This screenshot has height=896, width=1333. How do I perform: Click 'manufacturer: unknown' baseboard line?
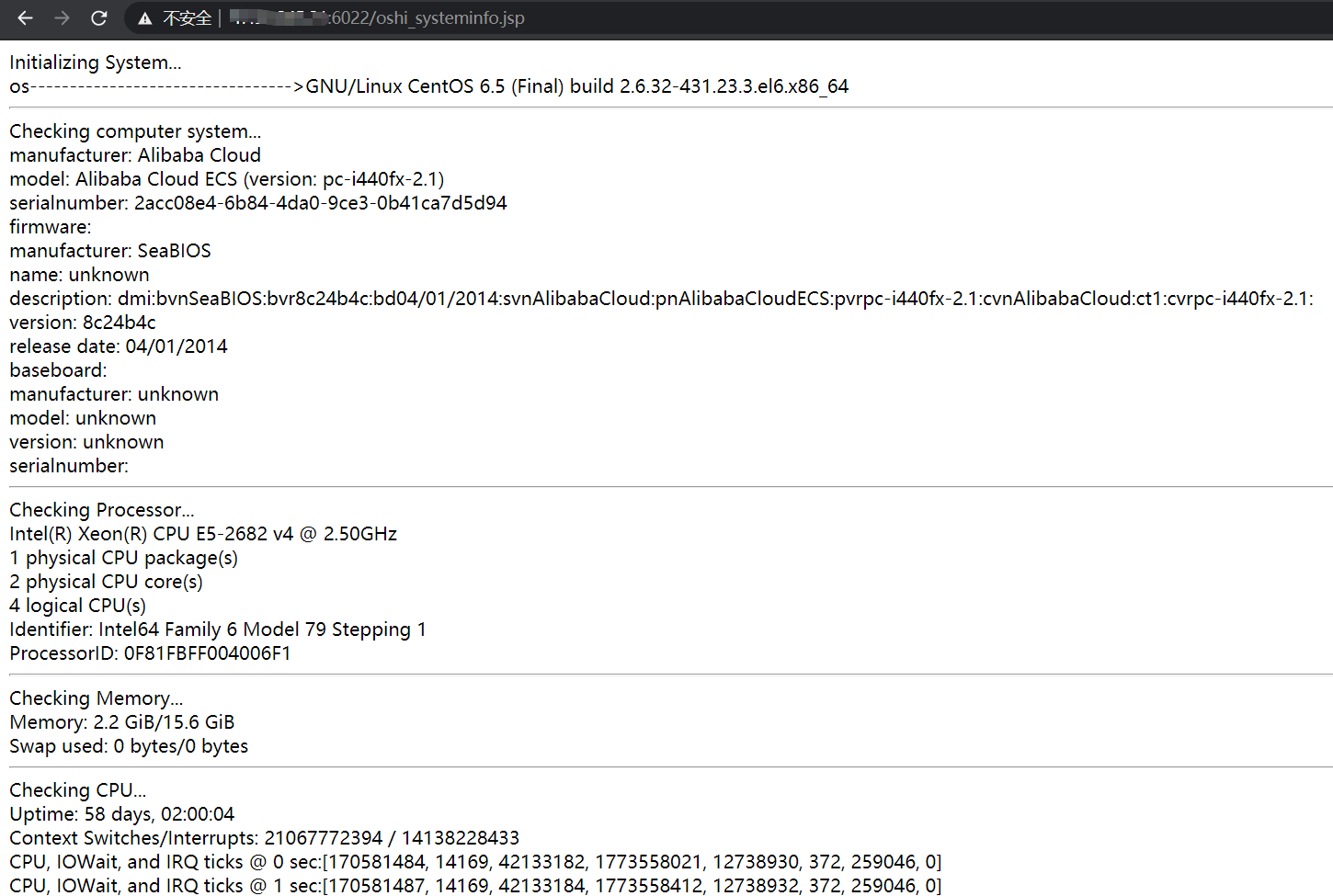click(114, 394)
